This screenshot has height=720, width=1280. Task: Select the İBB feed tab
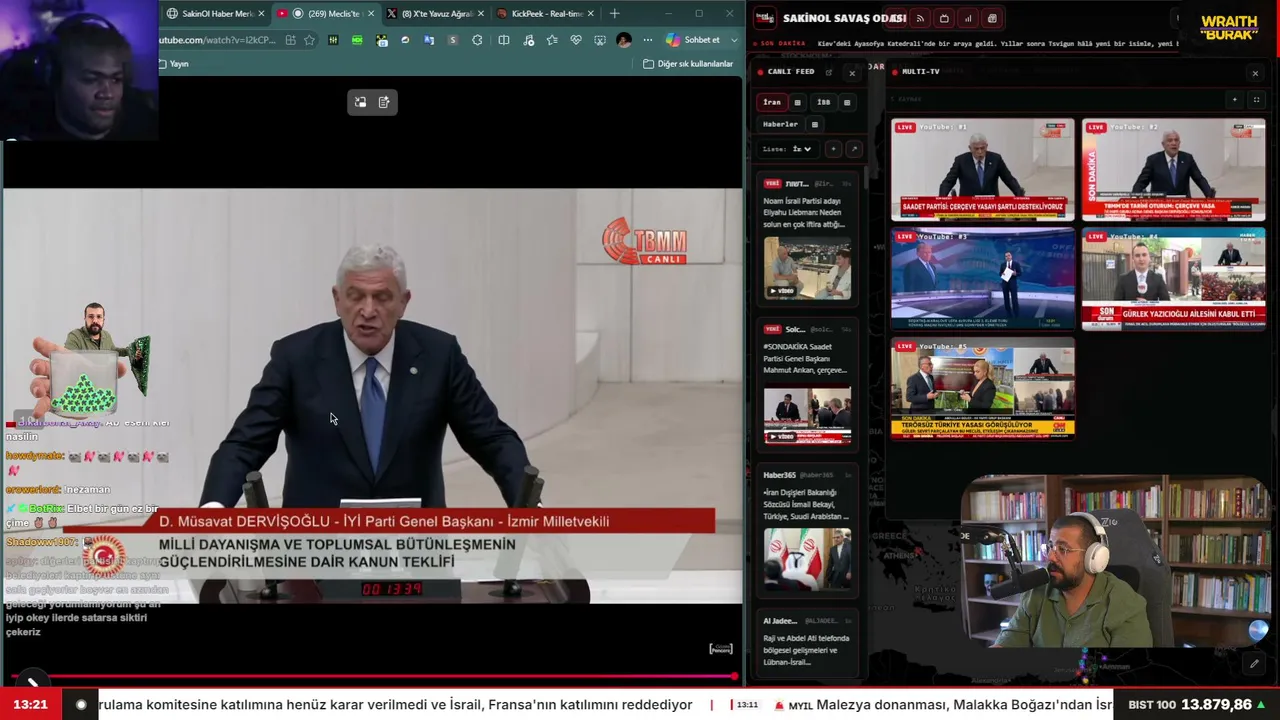pos(823,102)
